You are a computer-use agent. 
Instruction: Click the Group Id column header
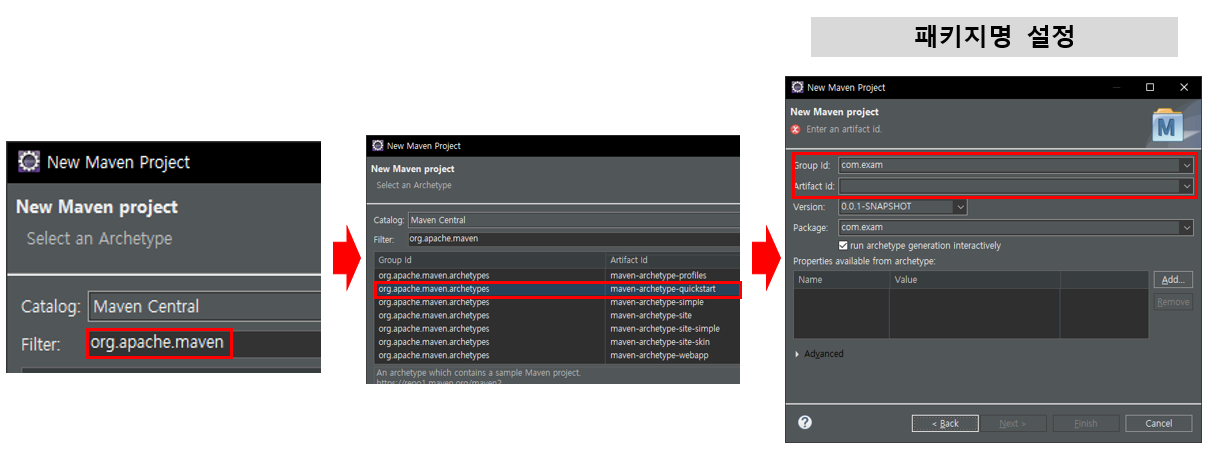[x=490, y=260]
